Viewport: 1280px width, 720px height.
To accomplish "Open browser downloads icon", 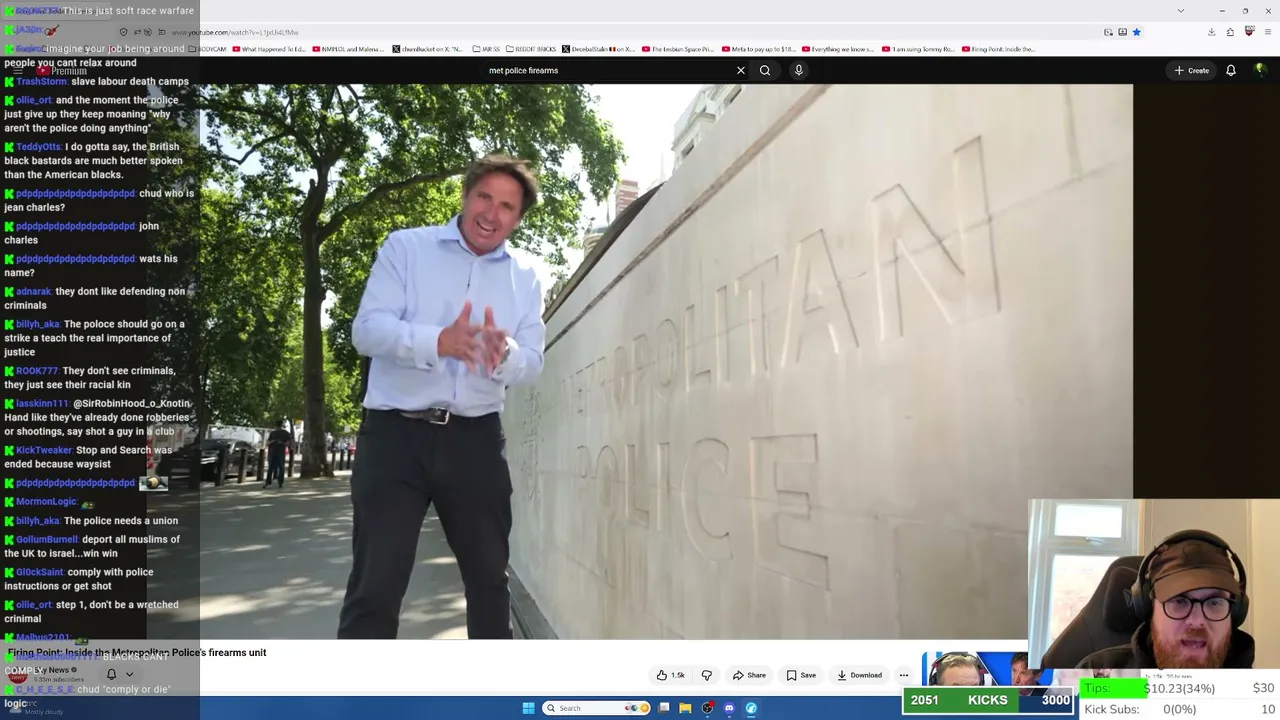I will pos(1211,32).
